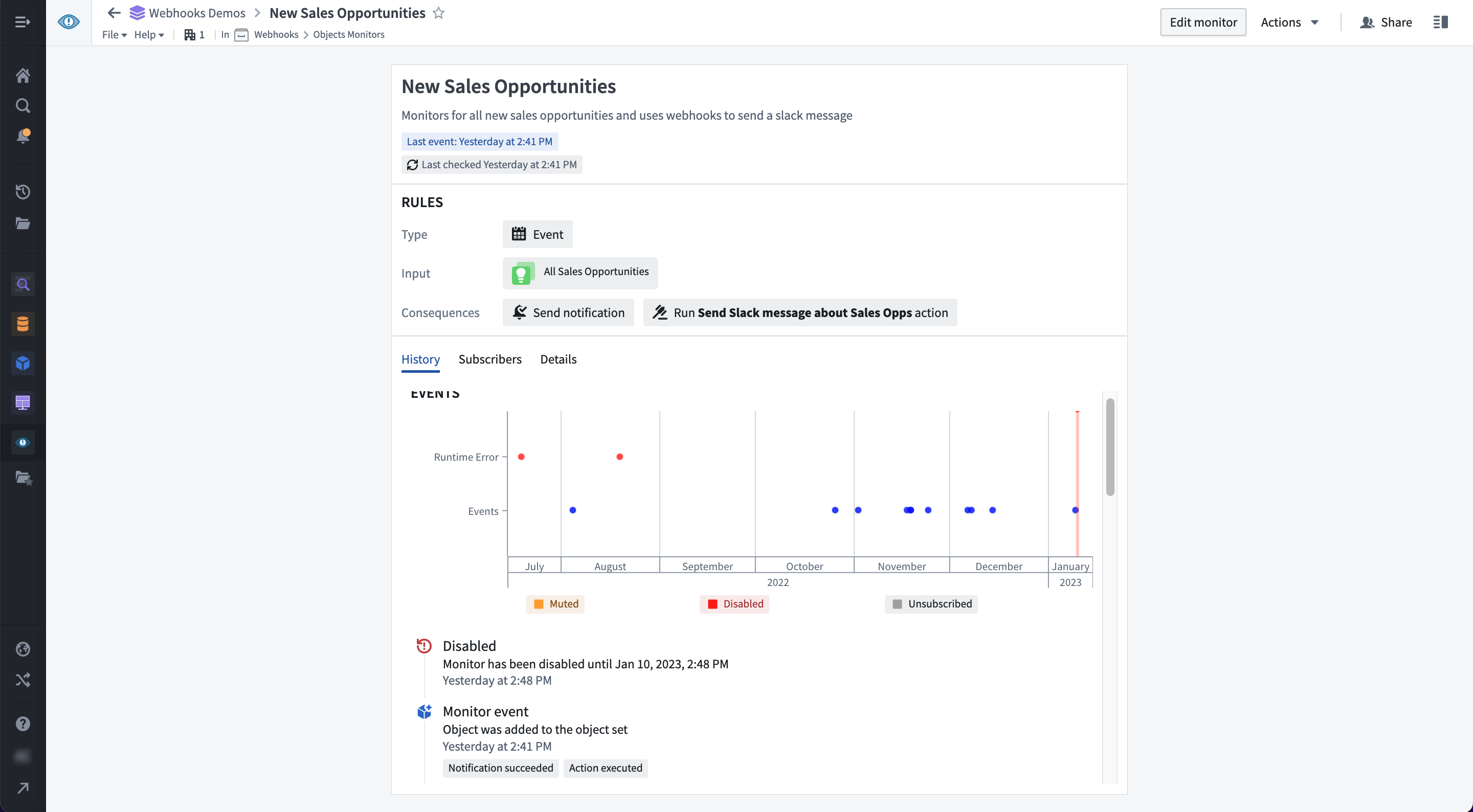Click the Monitor event cube icon
This screenshot has height=812, width=1473.
423,711
